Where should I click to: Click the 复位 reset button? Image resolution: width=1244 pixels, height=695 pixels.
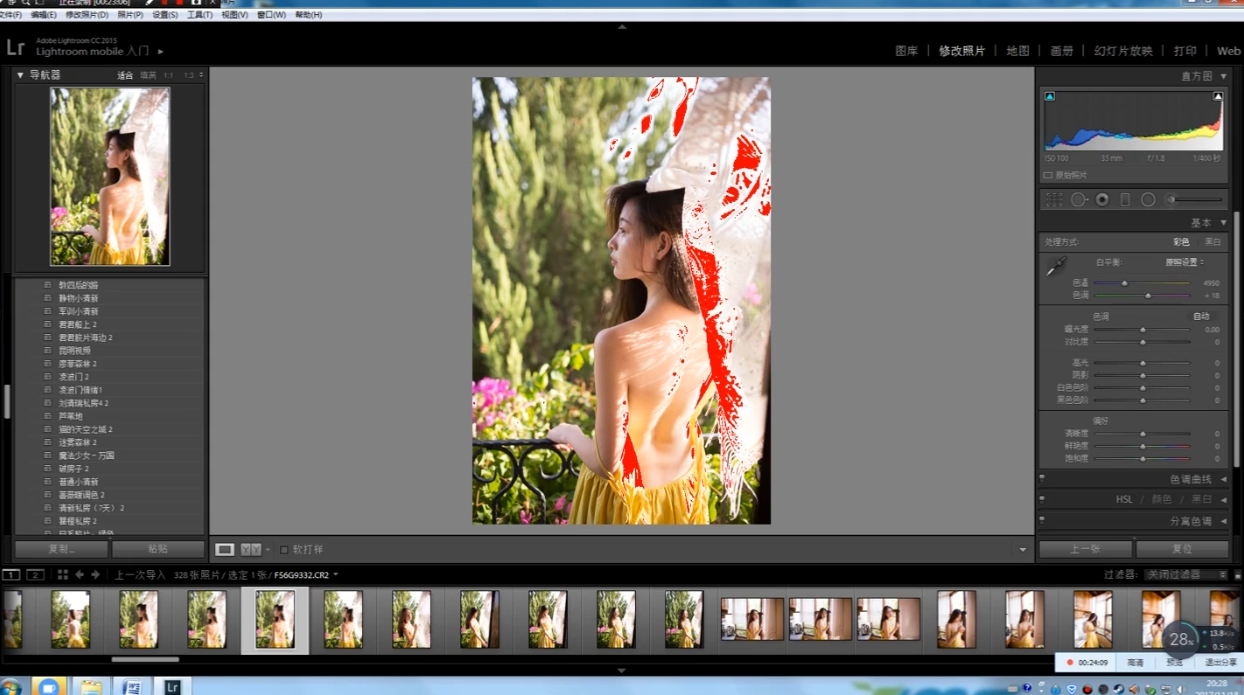point(1182,549)
